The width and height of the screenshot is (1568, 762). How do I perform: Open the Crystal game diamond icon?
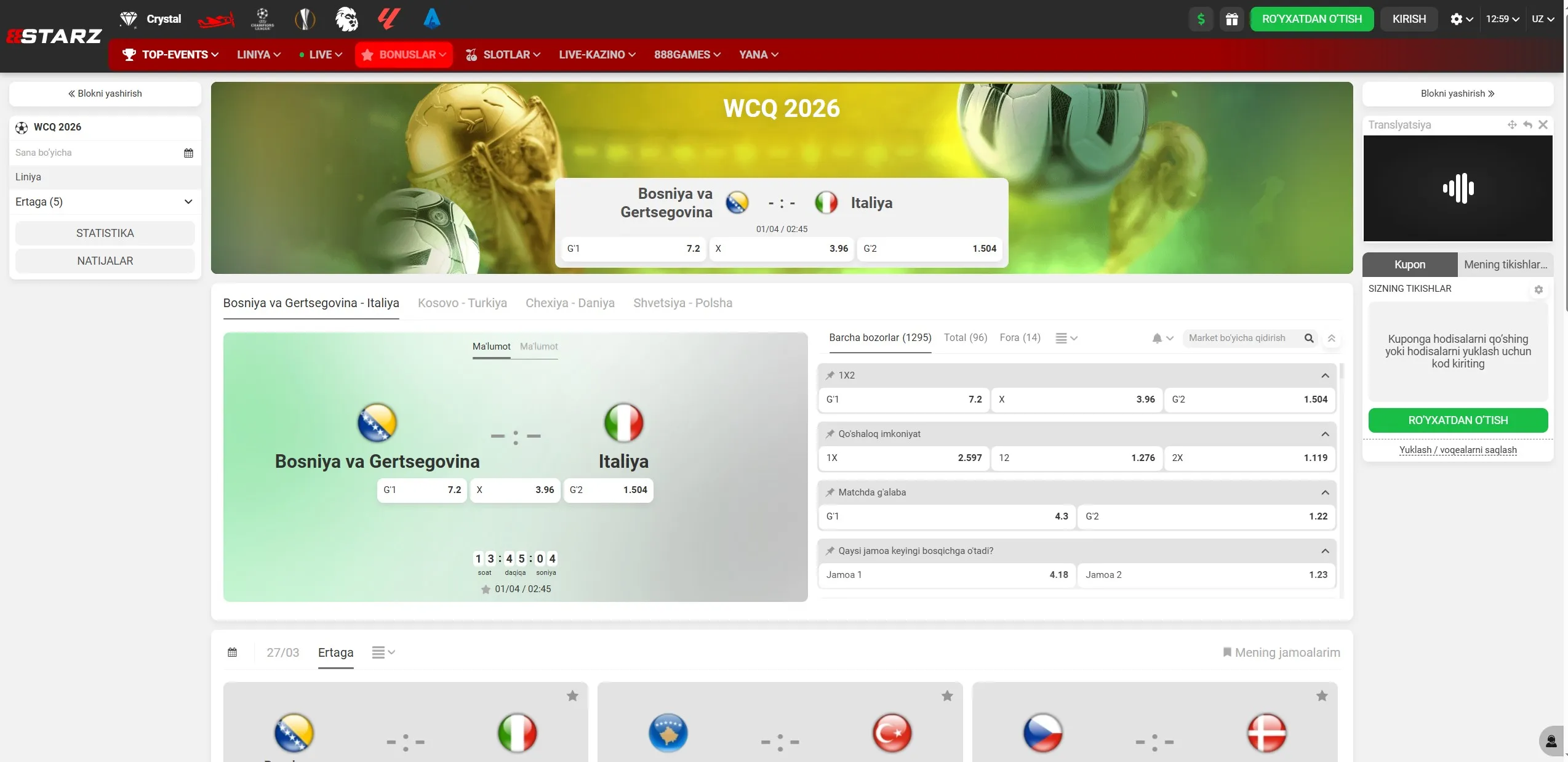click(128, 19)
